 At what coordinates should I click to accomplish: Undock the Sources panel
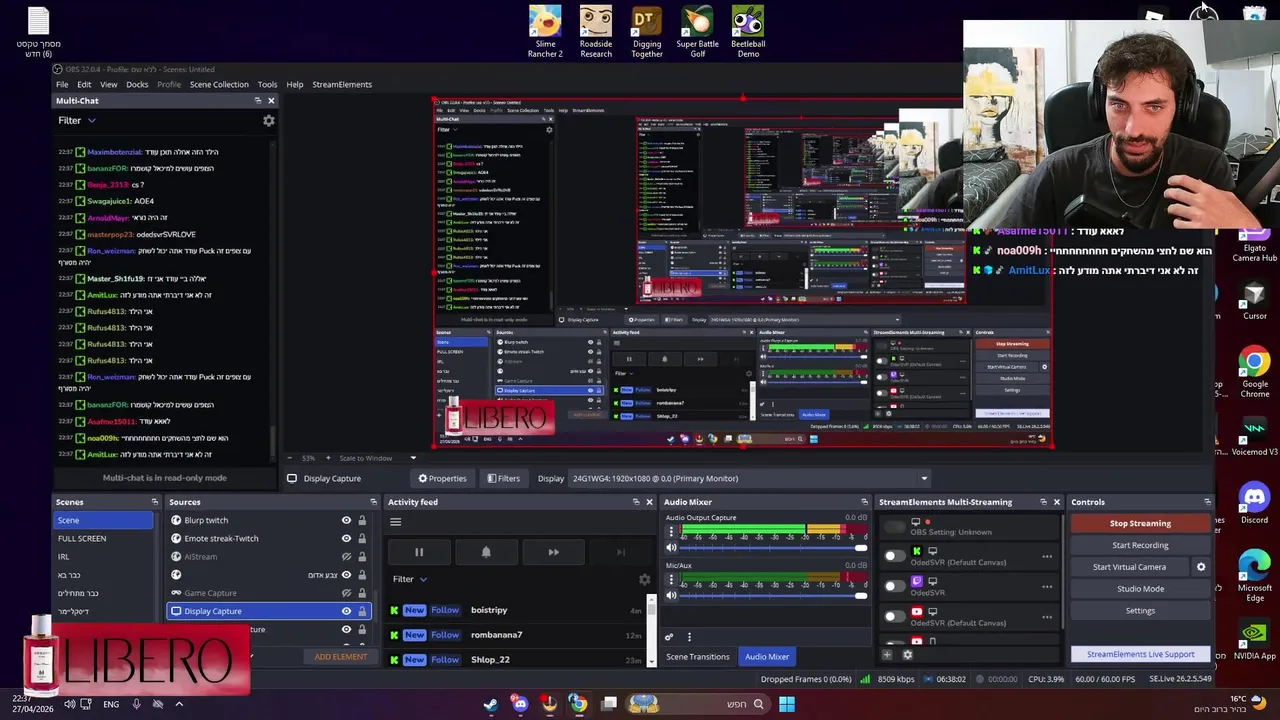click(x=373, y=502)
